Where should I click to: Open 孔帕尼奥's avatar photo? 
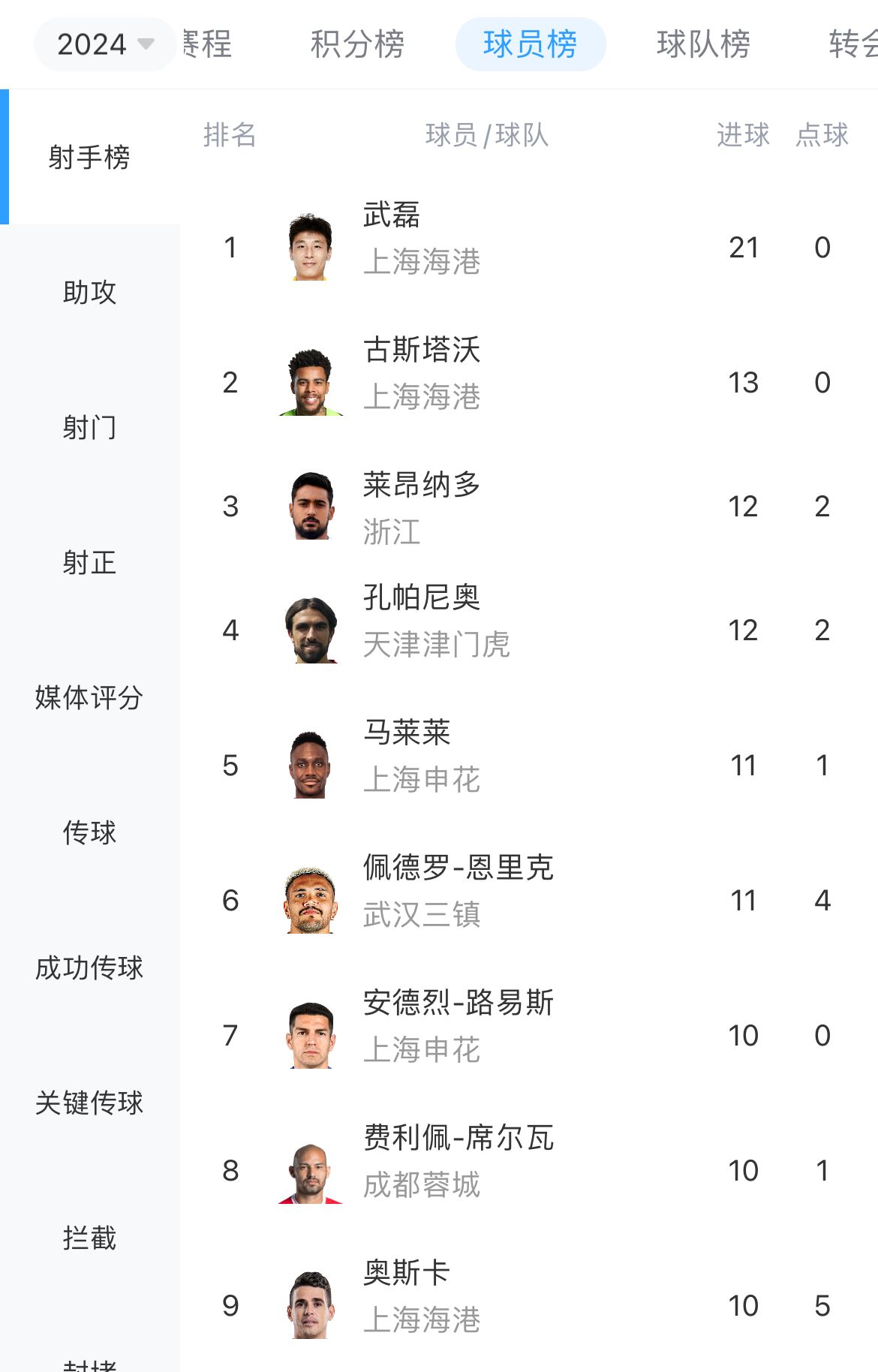point(311,630)
